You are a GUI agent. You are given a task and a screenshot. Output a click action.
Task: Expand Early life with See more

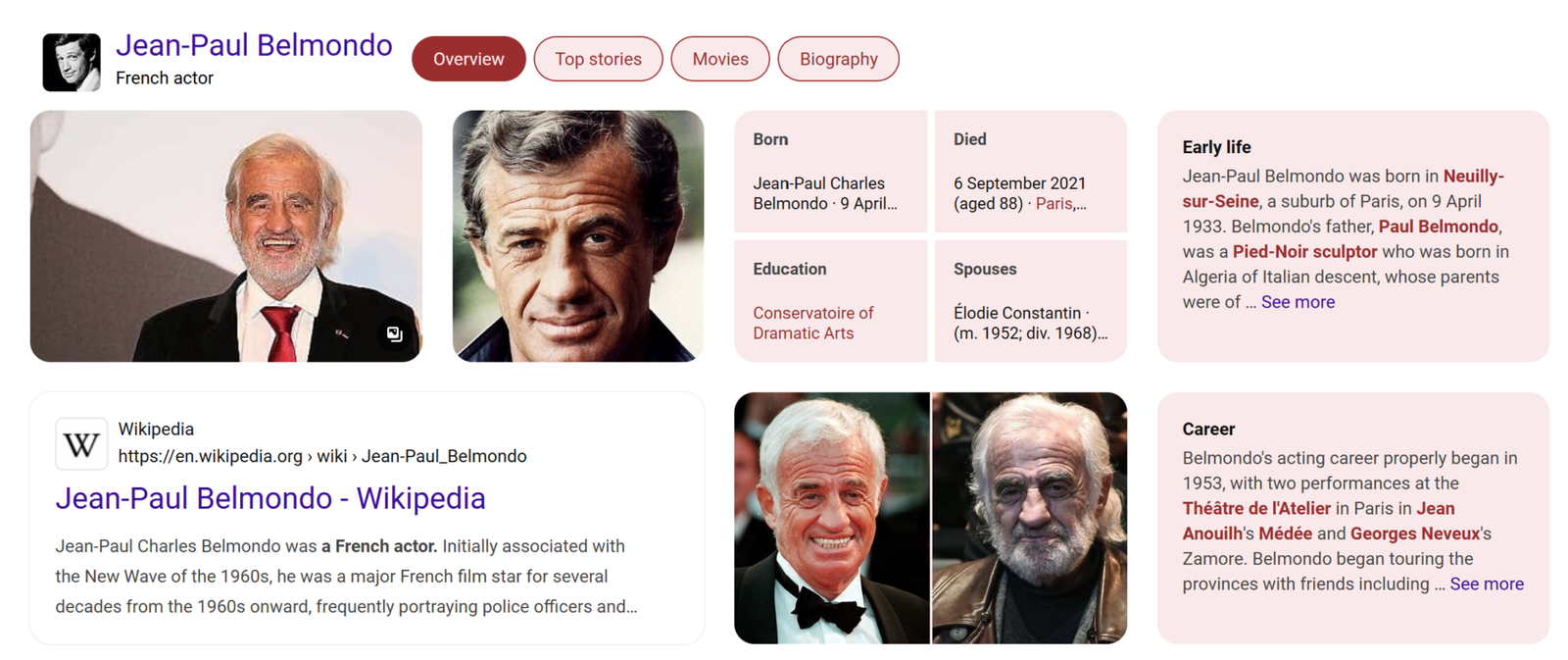[x=1297, y=302]
